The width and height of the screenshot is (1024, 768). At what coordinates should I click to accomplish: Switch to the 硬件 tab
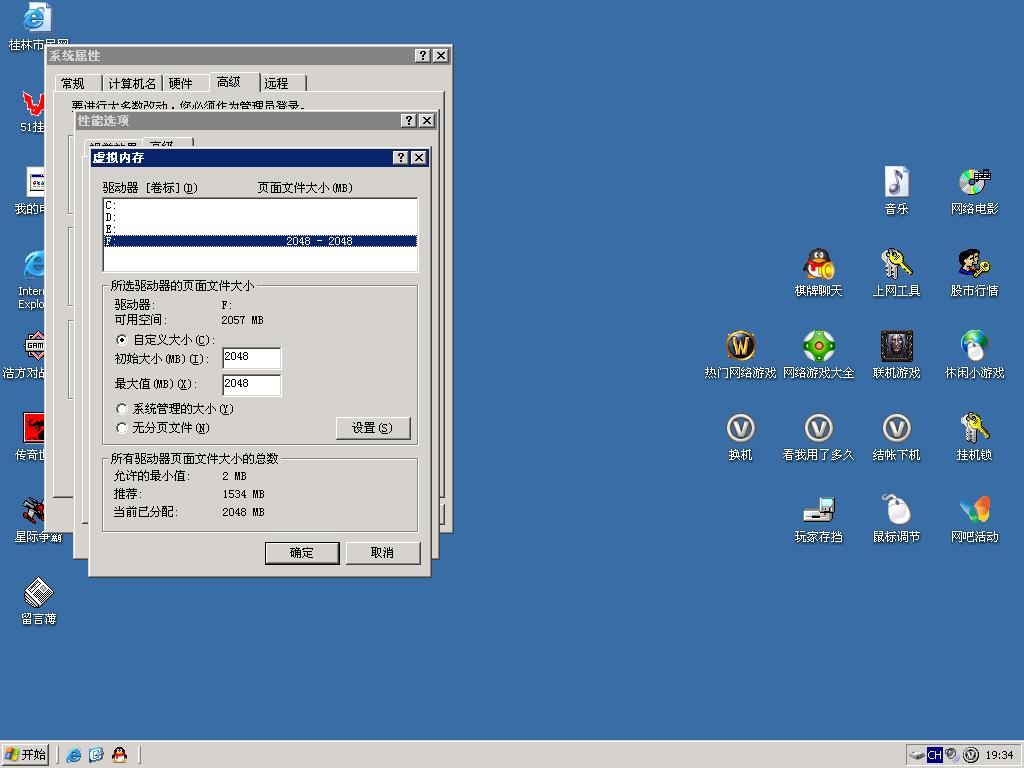coord(181,83)
